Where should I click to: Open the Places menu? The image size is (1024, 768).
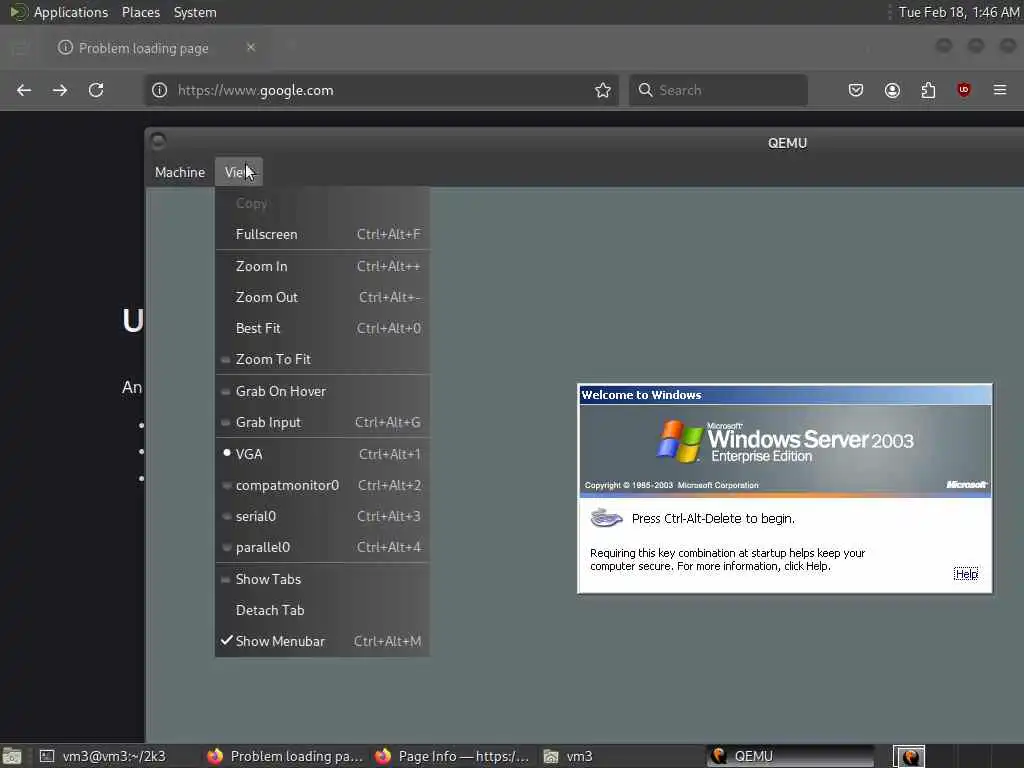(x=140, y=12)
